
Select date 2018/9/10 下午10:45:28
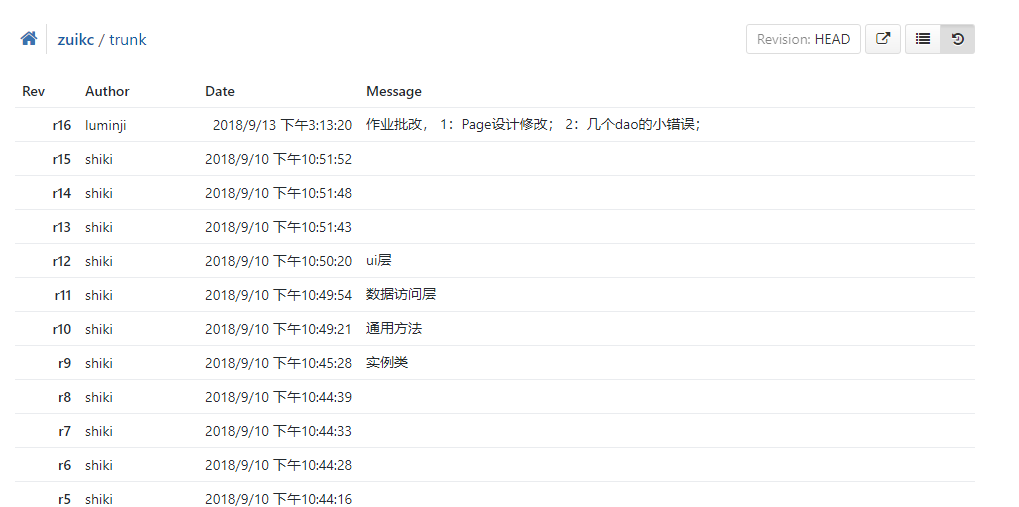click(x=279, y=363)
